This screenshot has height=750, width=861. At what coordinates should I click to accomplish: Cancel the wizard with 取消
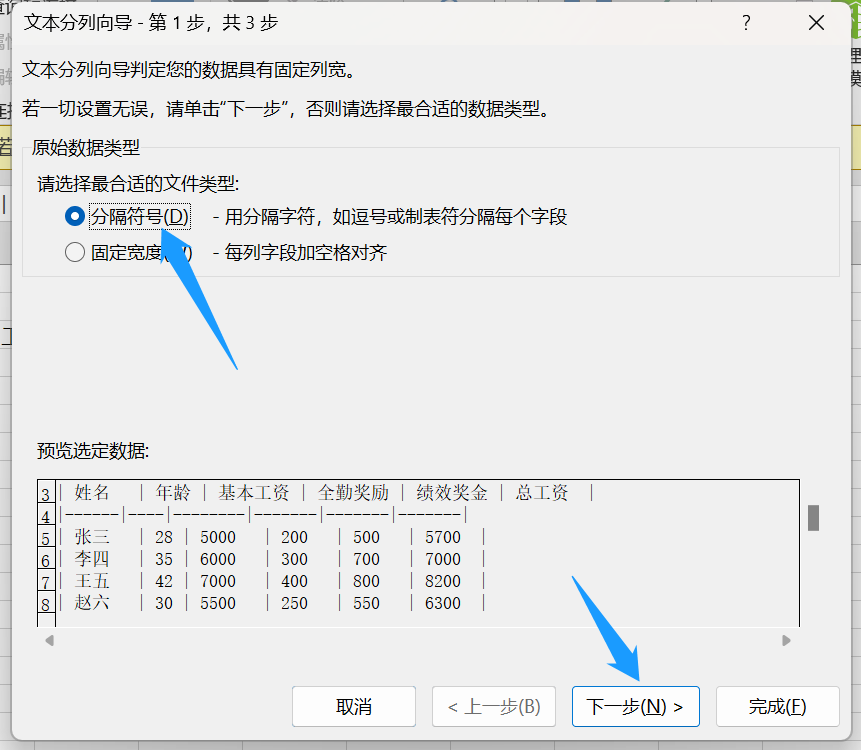353,706
